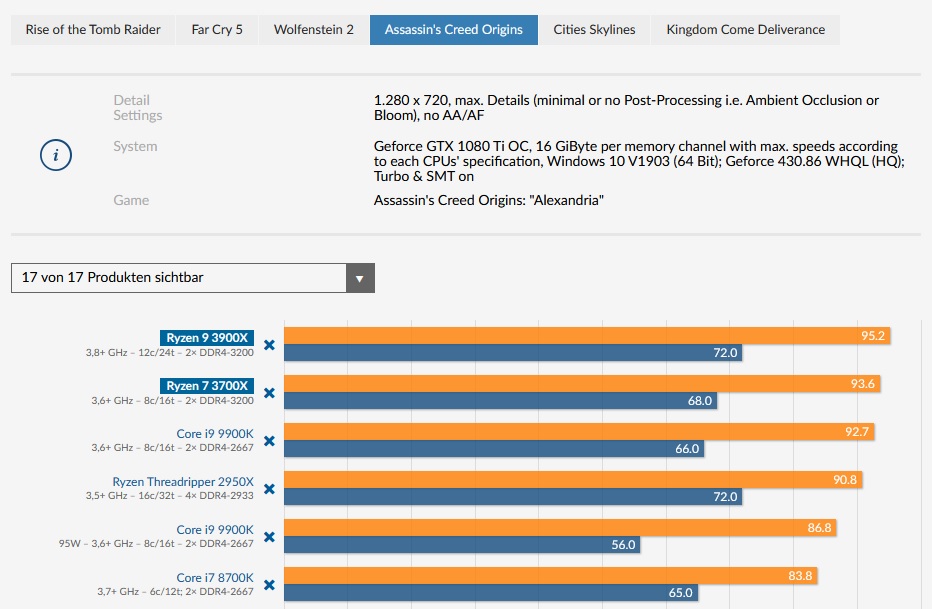
Task: Click the orange 86.8 bar
Action: 560,528
